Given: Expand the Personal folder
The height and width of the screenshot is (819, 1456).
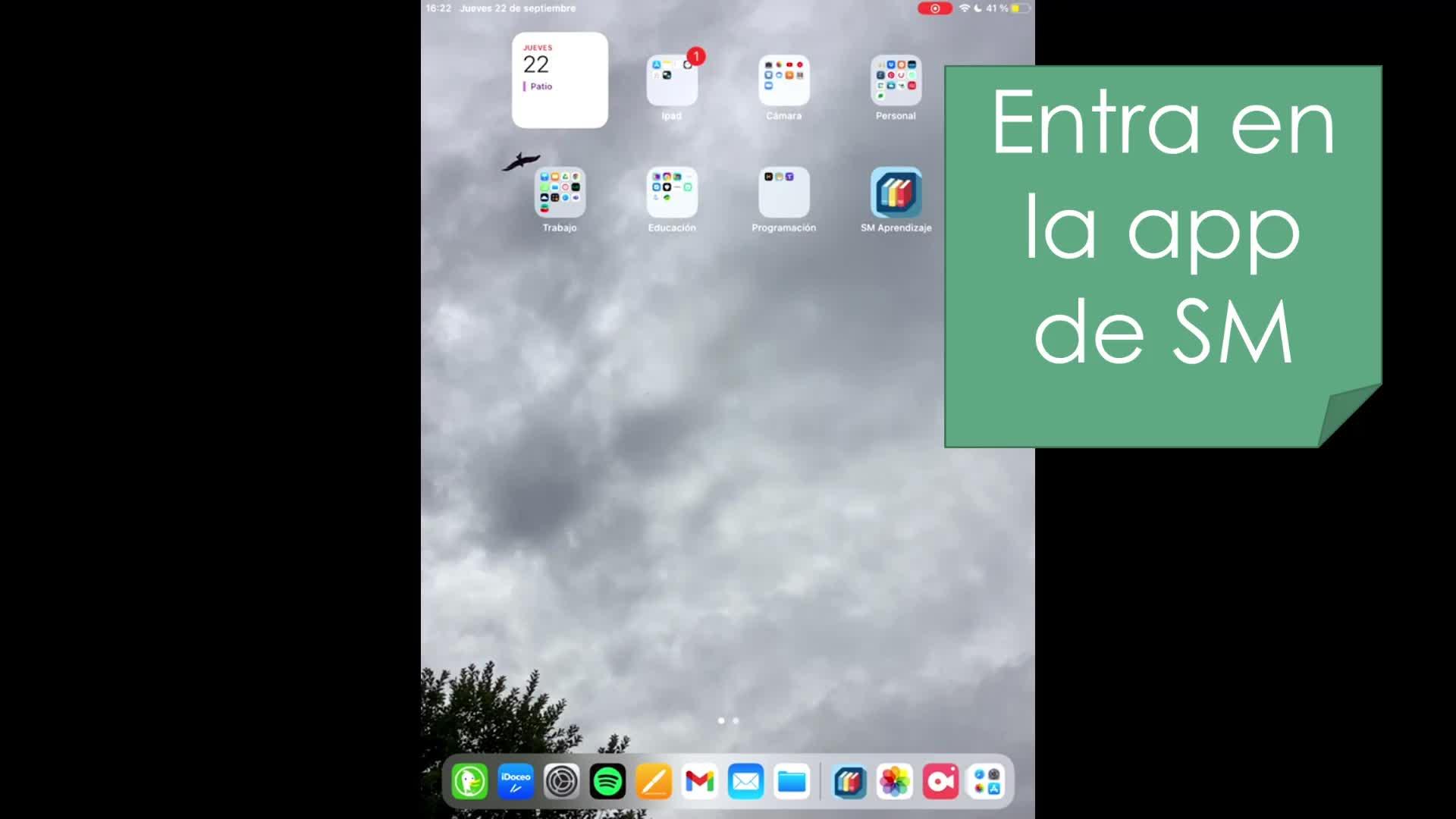Looking at the screenshot, I should click(896, 80).
